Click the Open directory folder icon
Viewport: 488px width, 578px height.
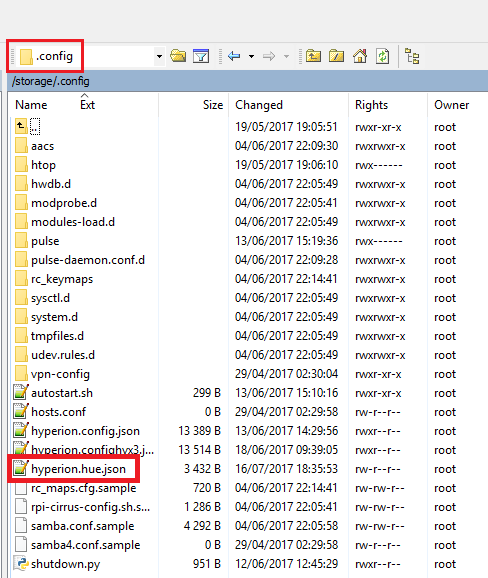[178, 56]
